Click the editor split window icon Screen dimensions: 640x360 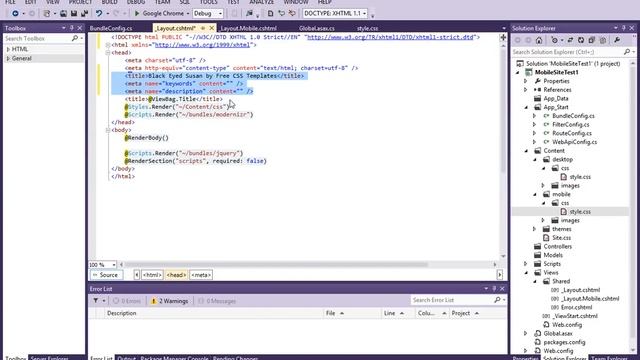(503, 37)
